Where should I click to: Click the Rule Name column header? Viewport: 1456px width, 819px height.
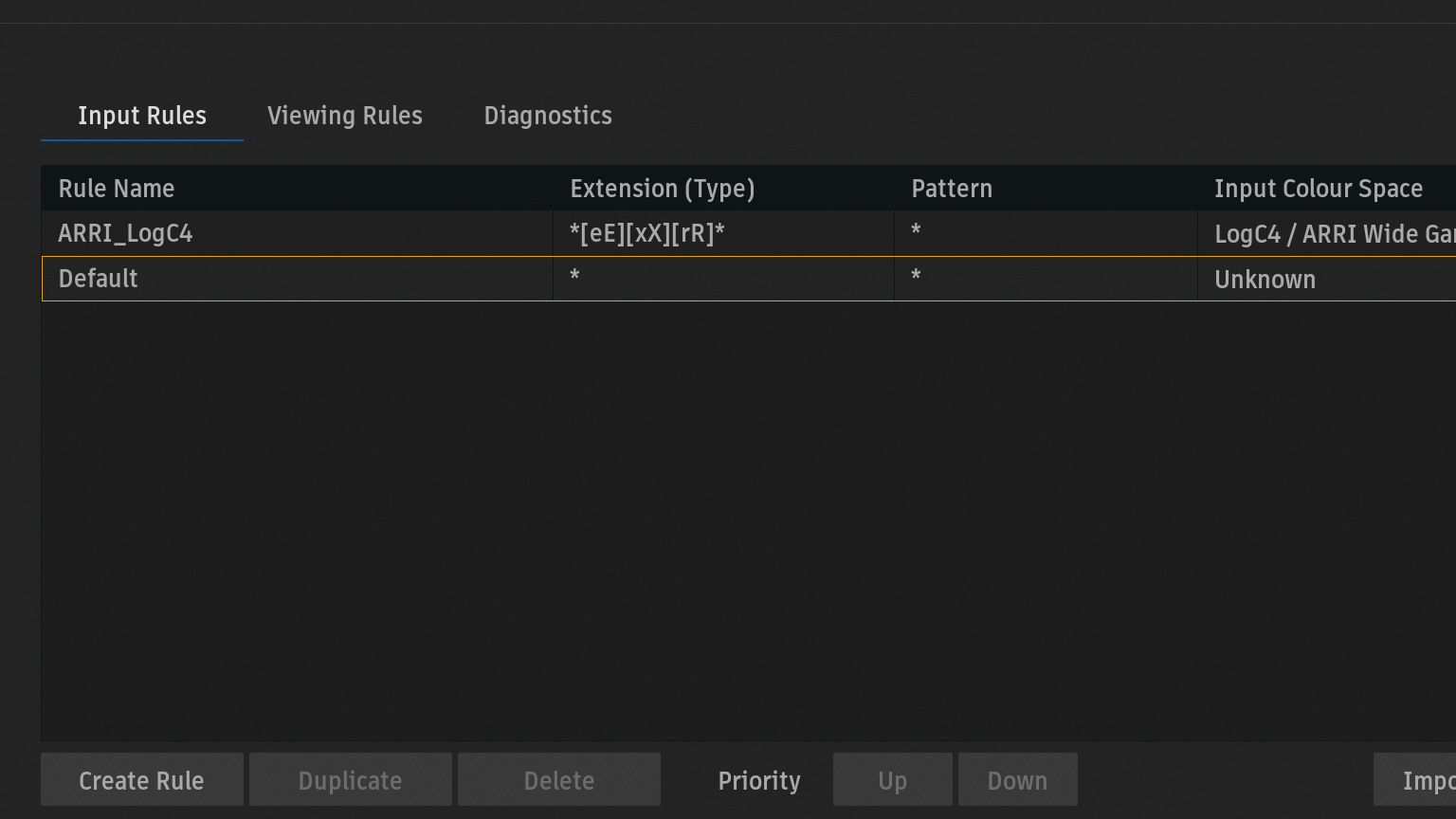click(117, 189)
